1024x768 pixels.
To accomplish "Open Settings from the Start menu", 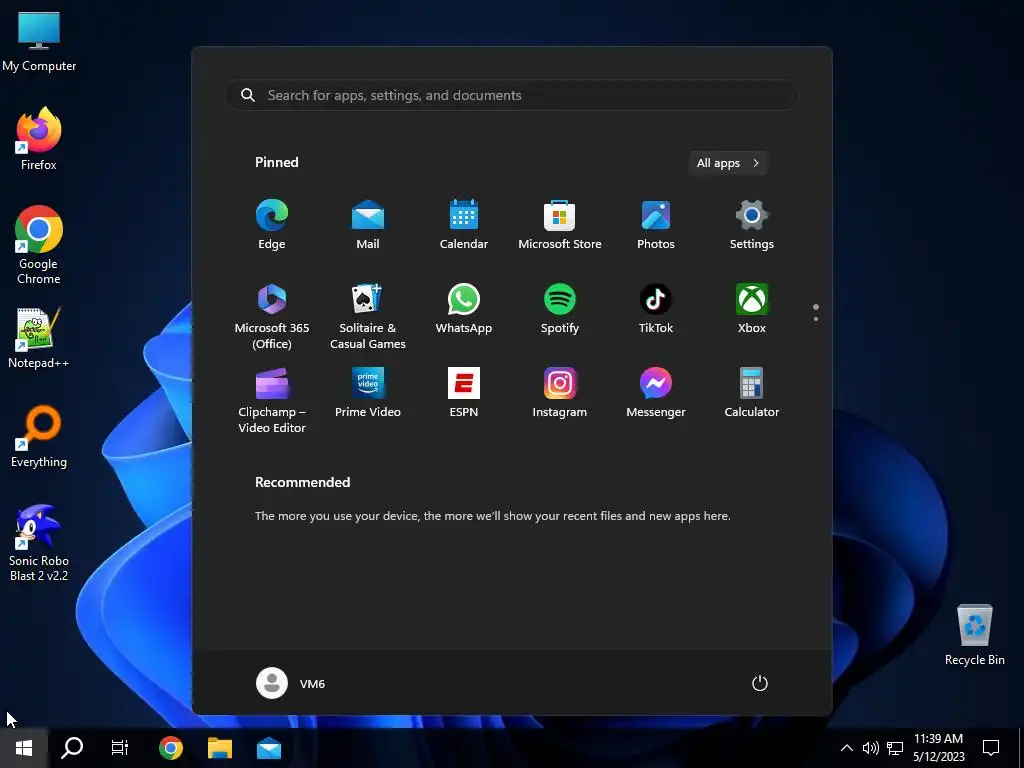I will click(x=752, y=224).
